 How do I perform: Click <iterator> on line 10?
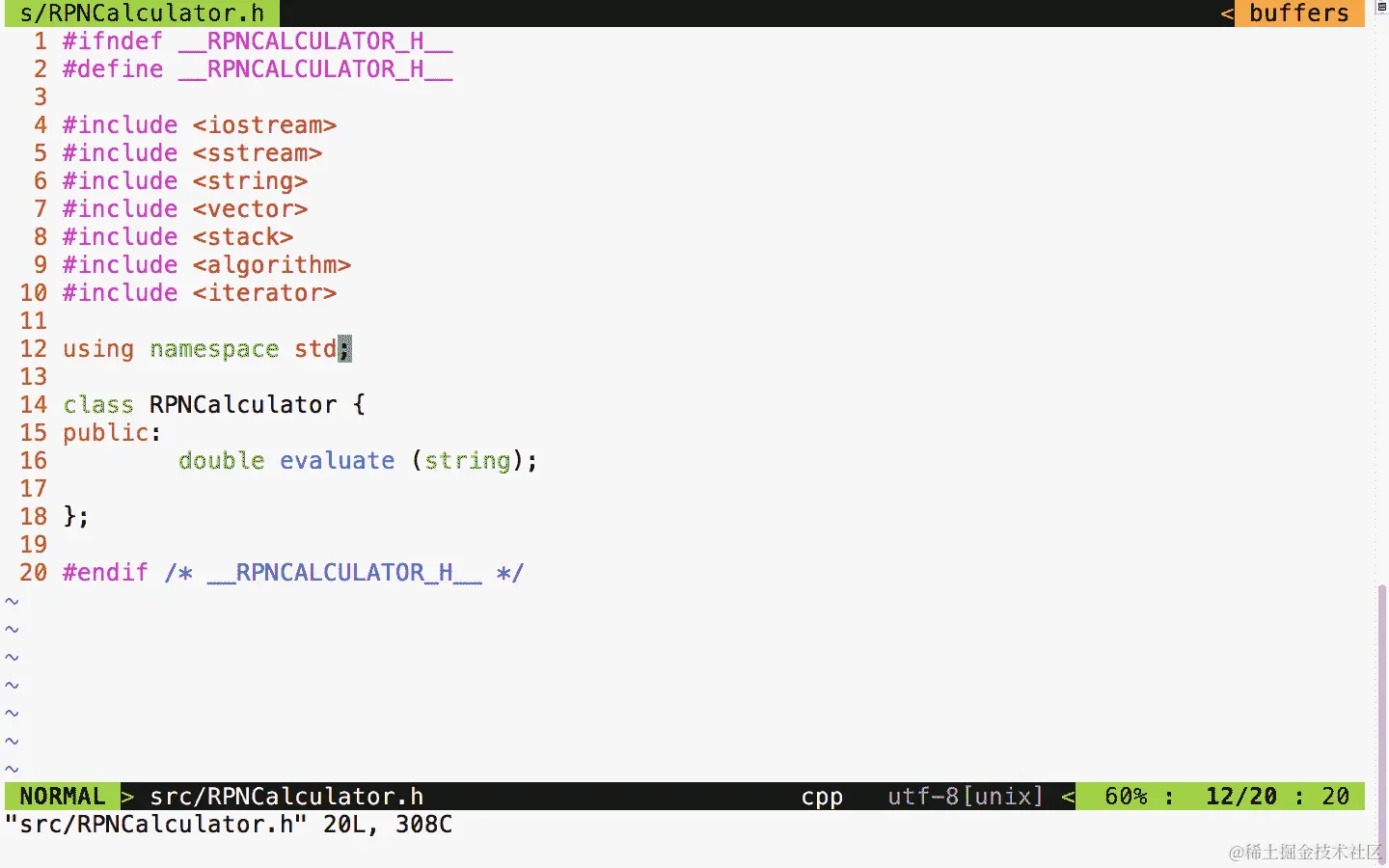(264, 293)
